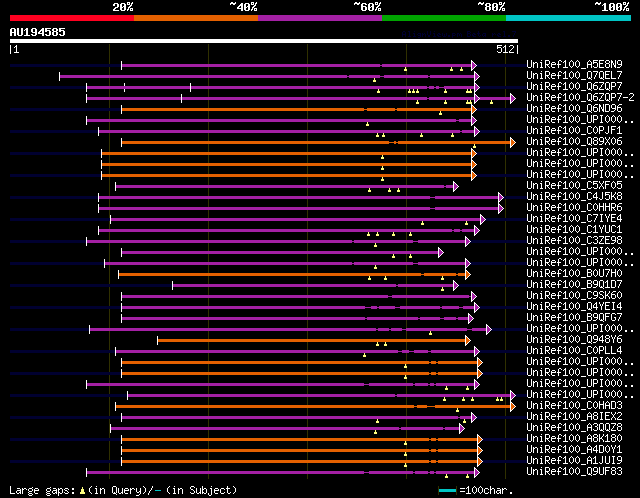
Task: Click the arrowhead ending the UniRef100_C7IYE4 alignment
Action: pos(483,220)
